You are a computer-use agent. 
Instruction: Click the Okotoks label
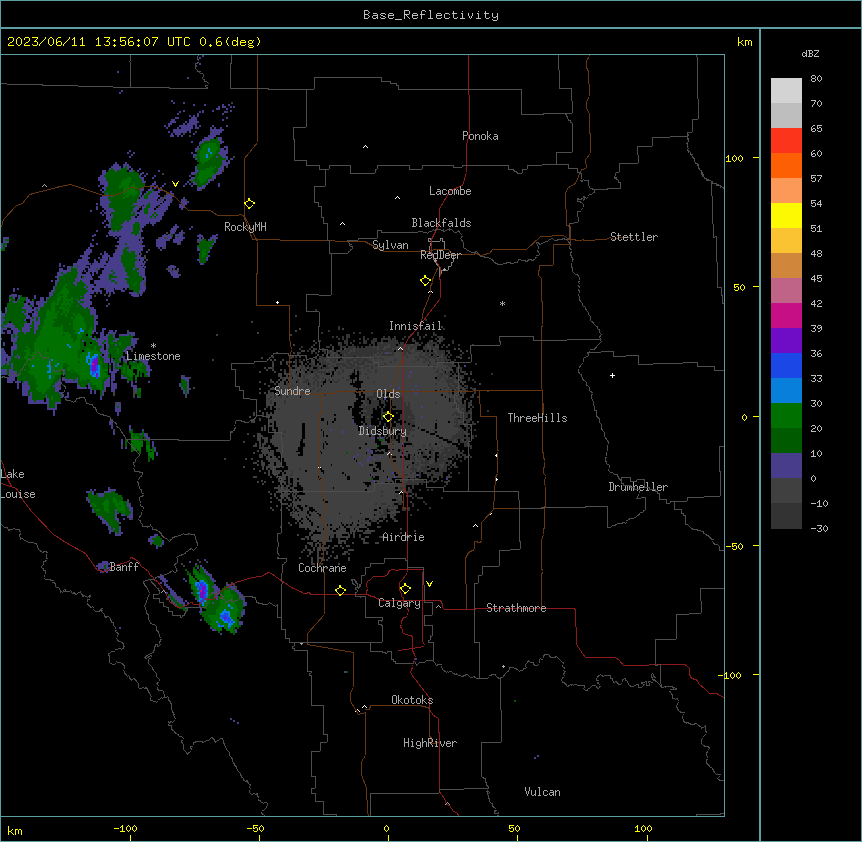pyautogui.click(x=412, y=700)
